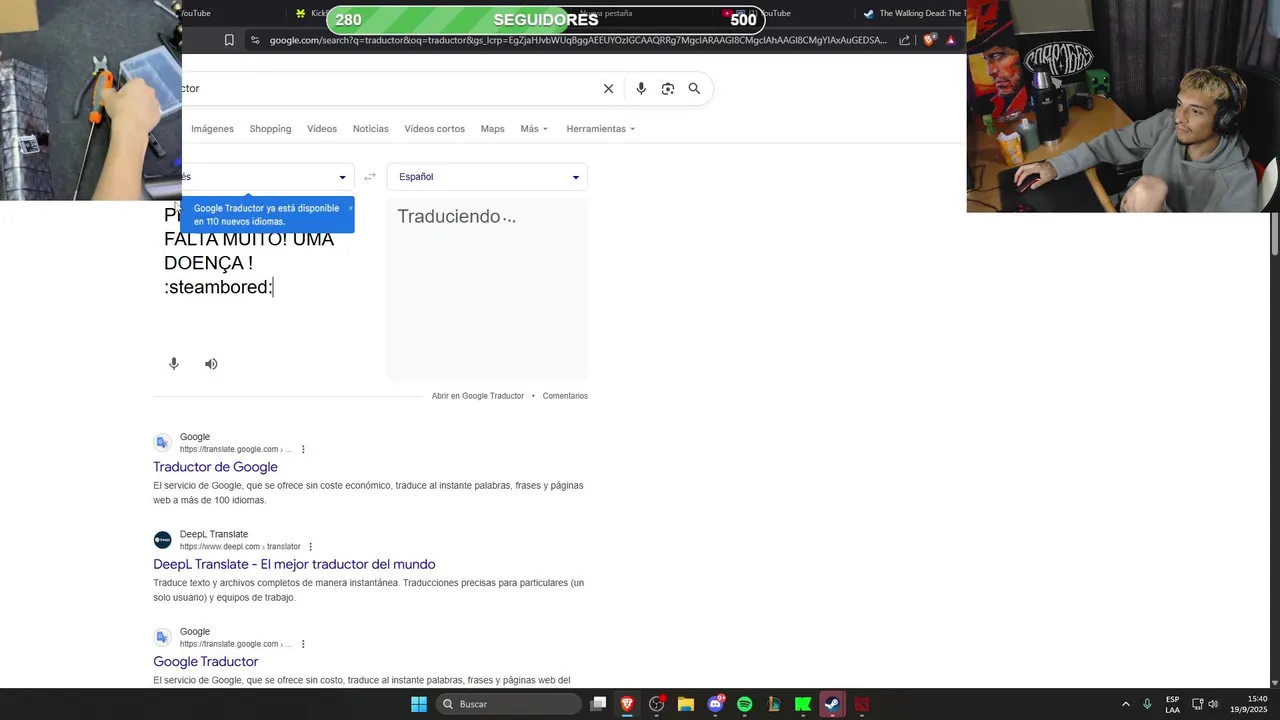Image resolution: width=1280 pixels, height=720 pixels.
Task: Switch to Steam in taskbar
Action: (832, 704)
